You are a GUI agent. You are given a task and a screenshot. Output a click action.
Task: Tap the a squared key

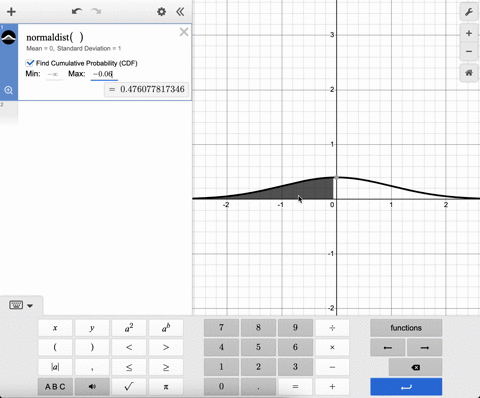pyautogui.click(x=129, y=328)
